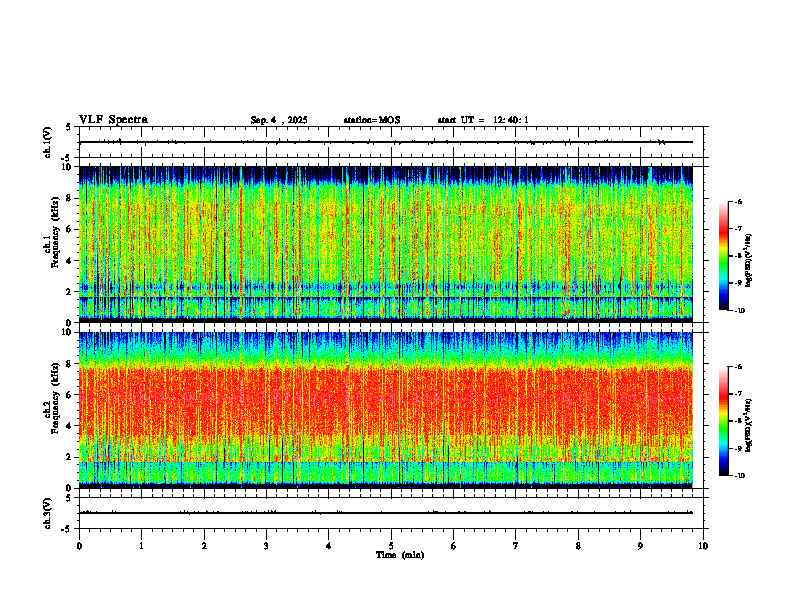Click the ch.3 voltage waveform trace

(x=386, y=513)
